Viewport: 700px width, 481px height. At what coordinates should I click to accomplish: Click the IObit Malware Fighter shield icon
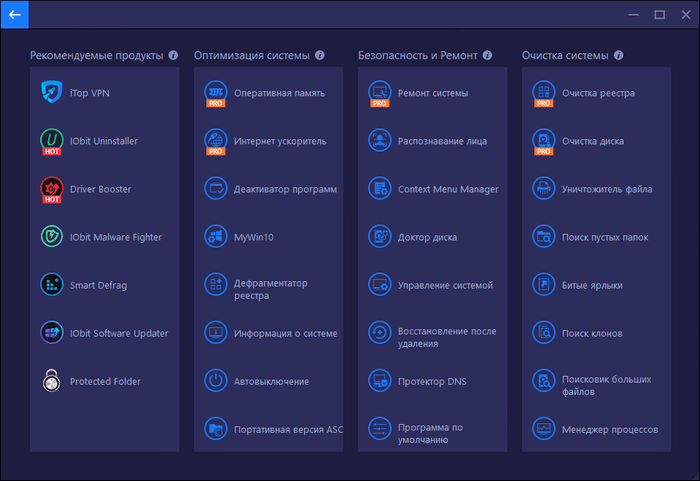(x=52, y=237)
